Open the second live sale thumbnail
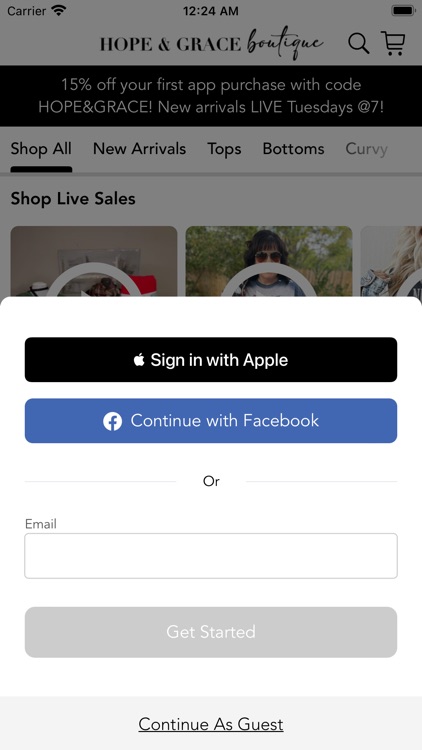The height and width of the screenshot is (750, 422). click(x=269, y=261)
